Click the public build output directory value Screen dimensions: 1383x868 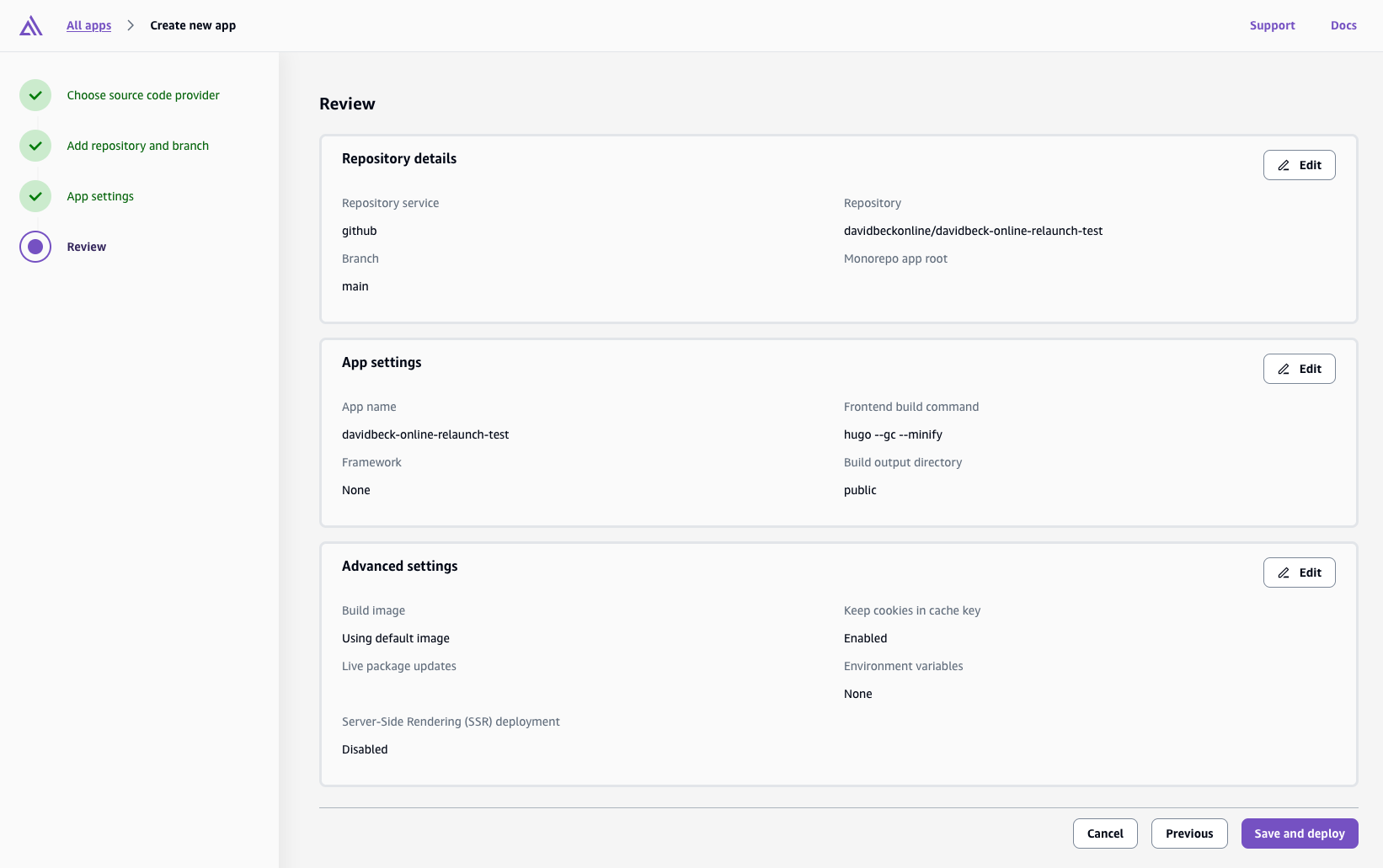point(860,490)
